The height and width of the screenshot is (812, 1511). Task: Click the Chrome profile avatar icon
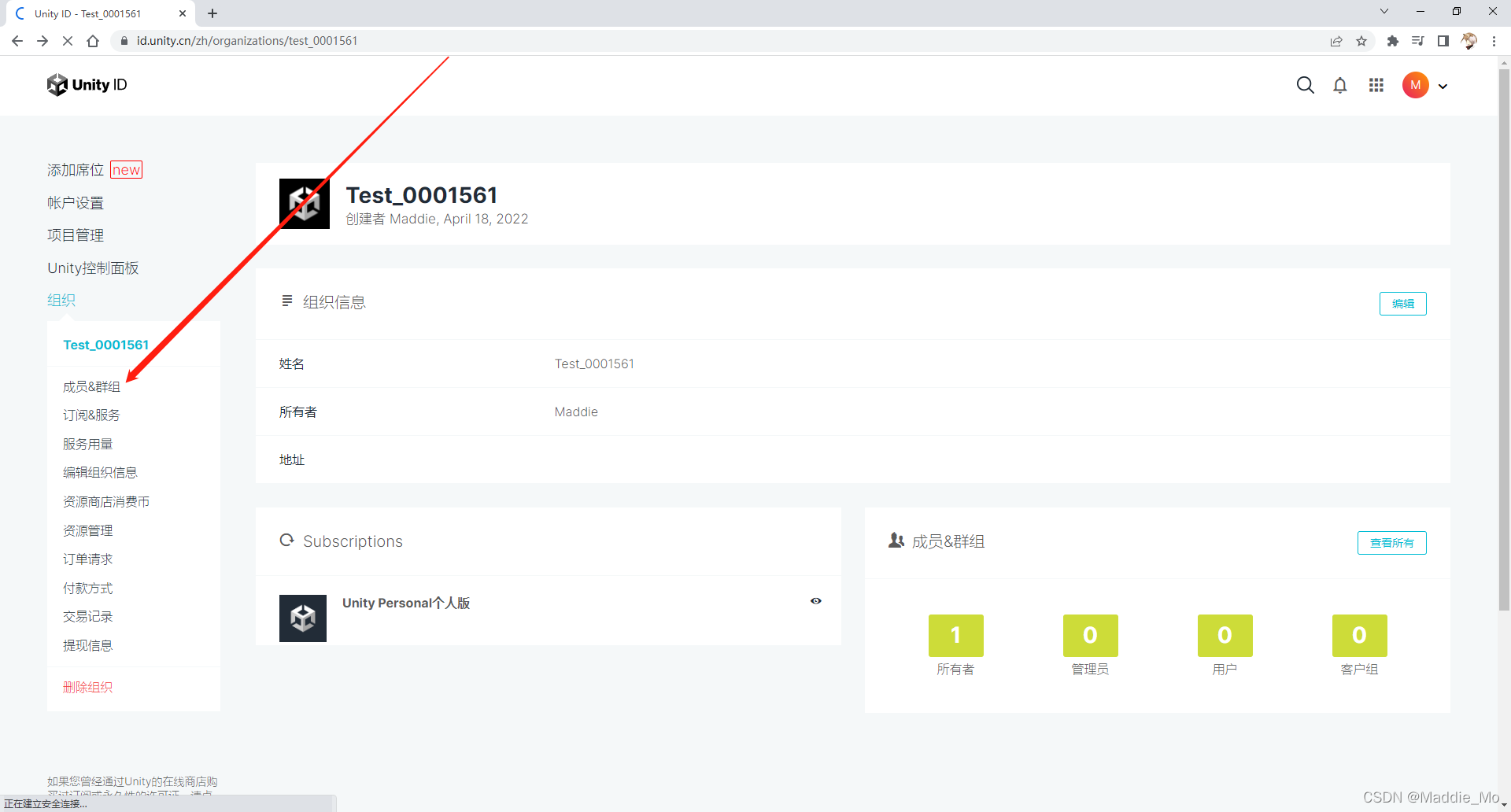[1469, 41]
